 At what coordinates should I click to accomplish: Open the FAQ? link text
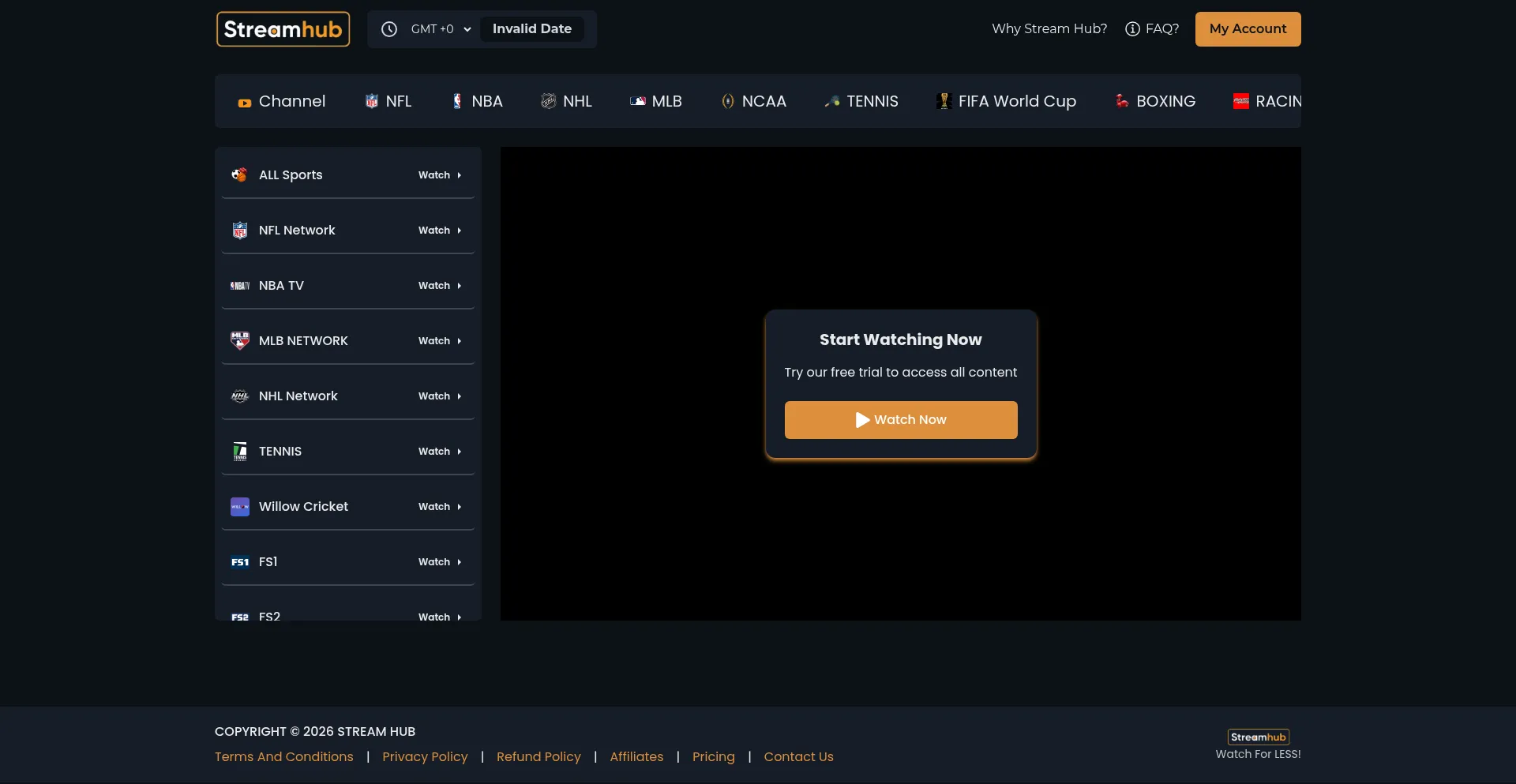coord(1162,28)
